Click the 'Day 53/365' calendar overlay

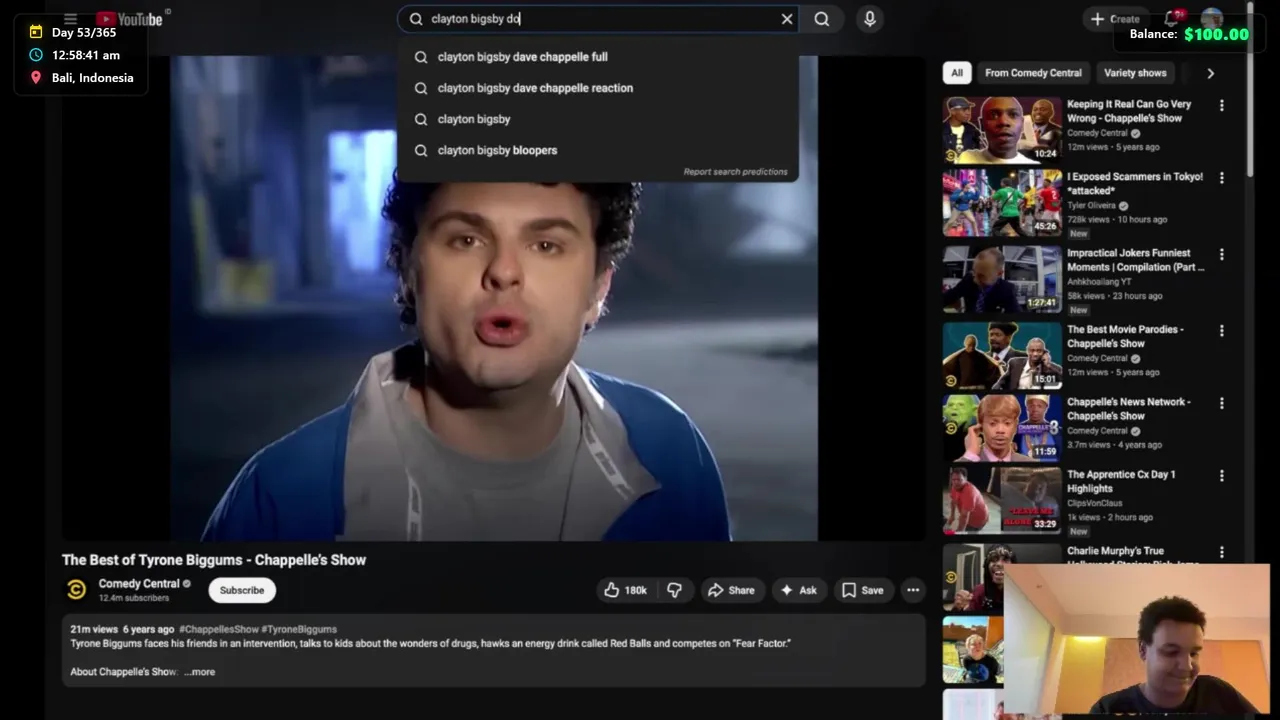coord(73,32)
